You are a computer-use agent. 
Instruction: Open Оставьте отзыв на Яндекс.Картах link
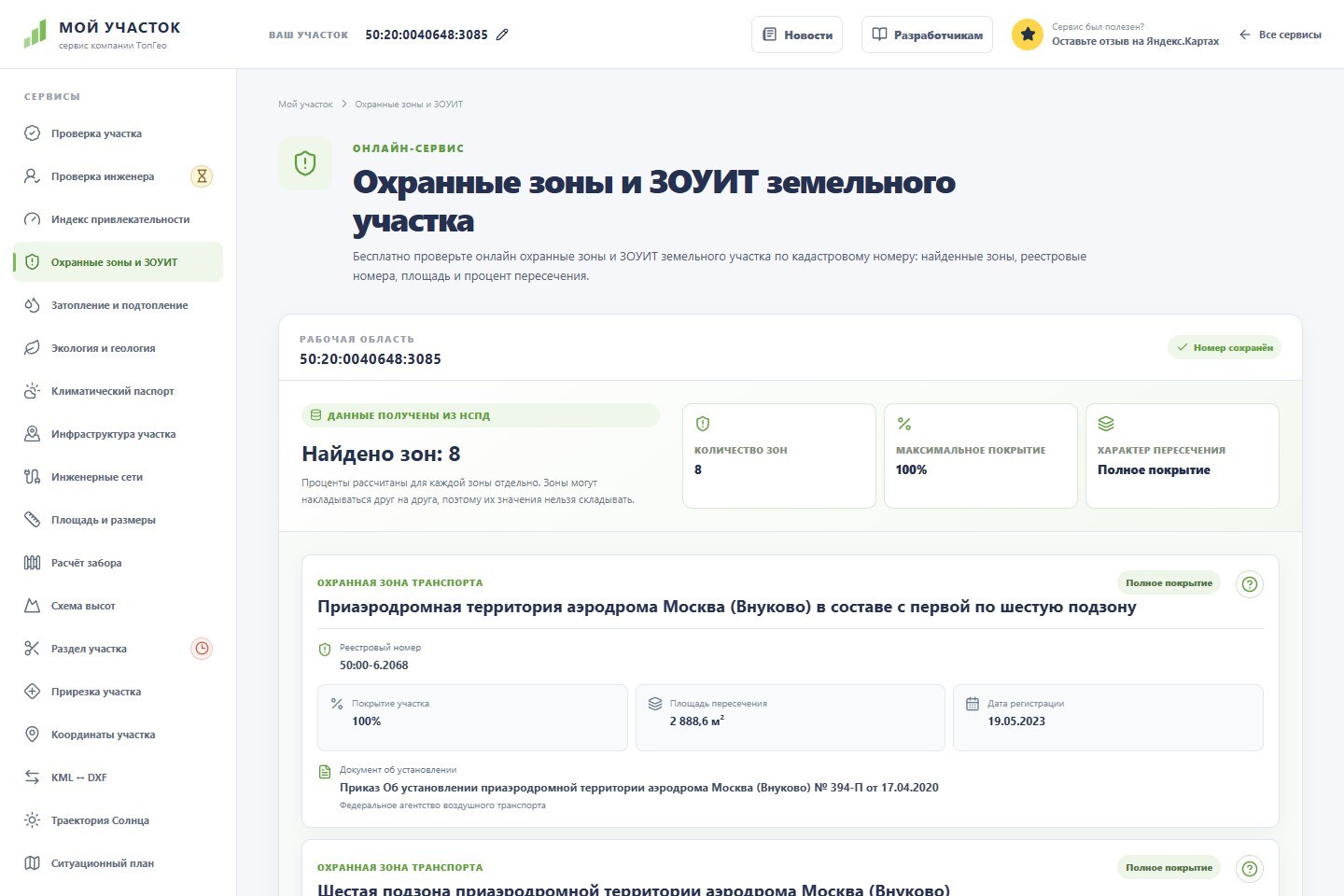point(1135,41)
